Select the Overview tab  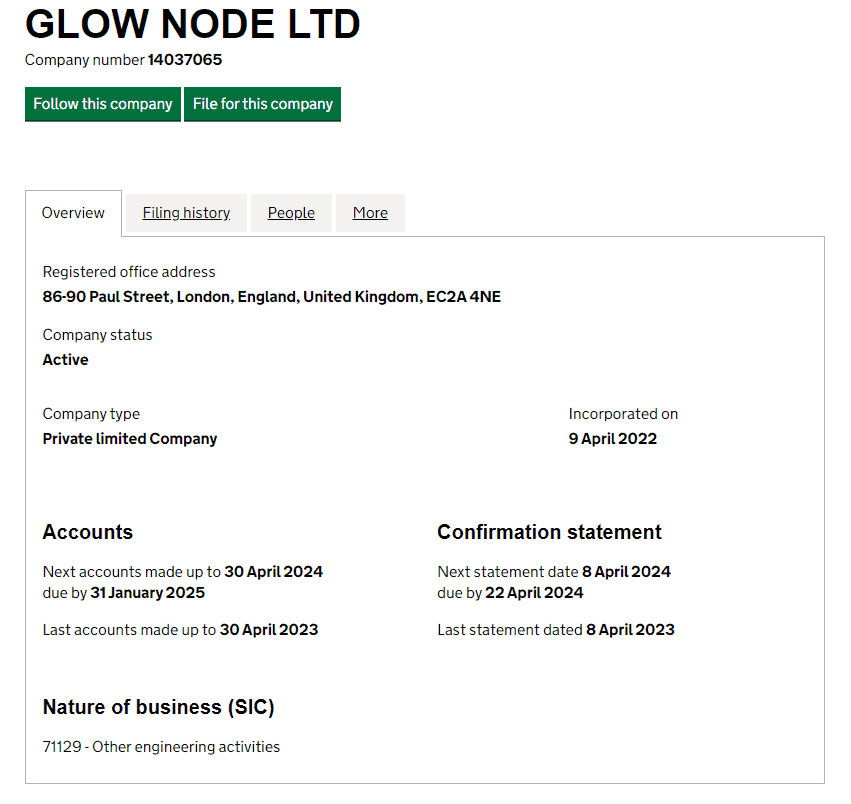click(73, 212)
